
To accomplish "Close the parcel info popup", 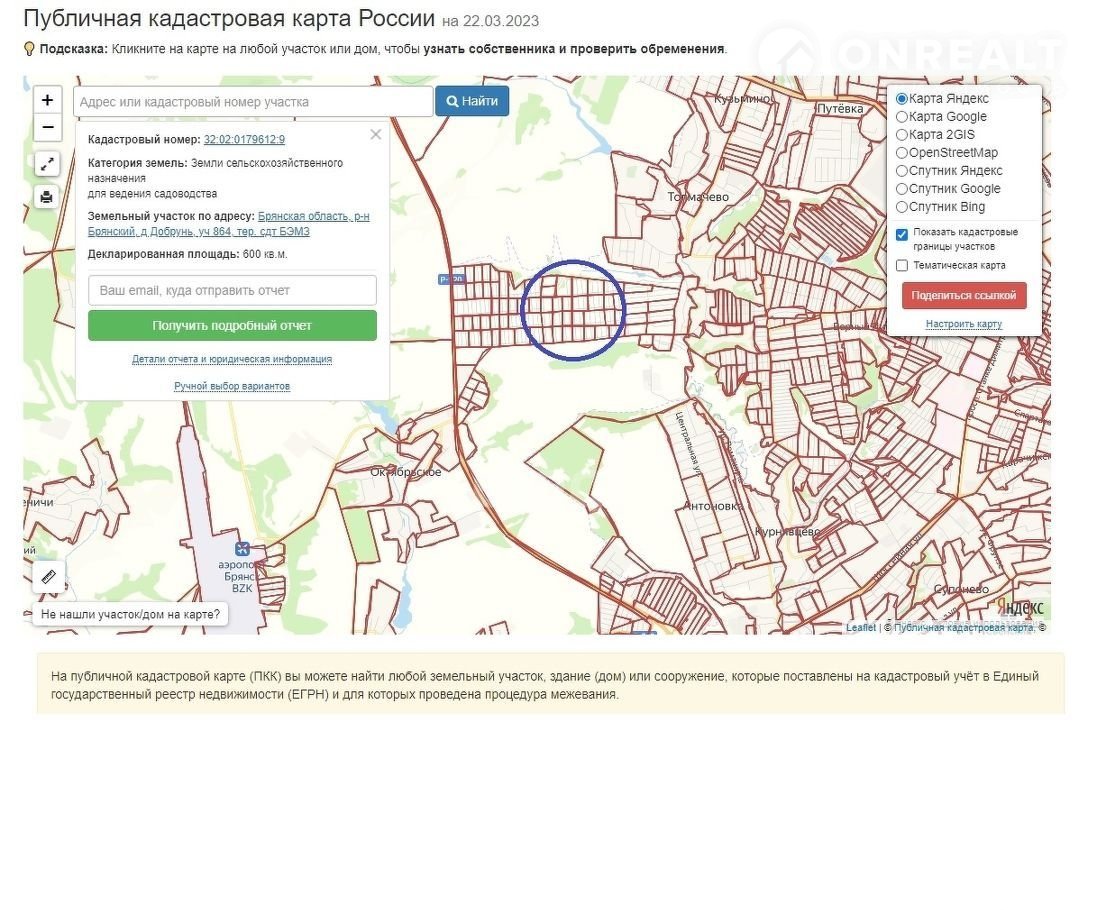I will point(376,134).
